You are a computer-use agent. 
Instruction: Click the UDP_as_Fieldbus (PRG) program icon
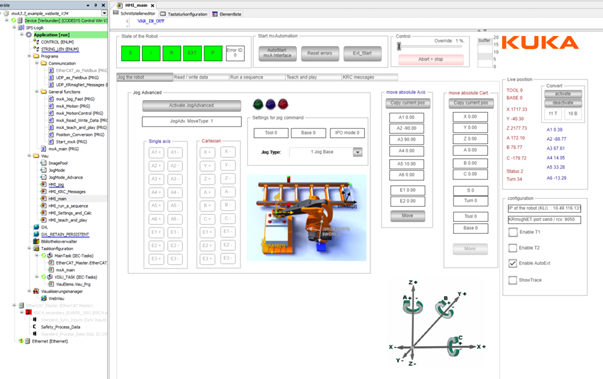[51, 78]
